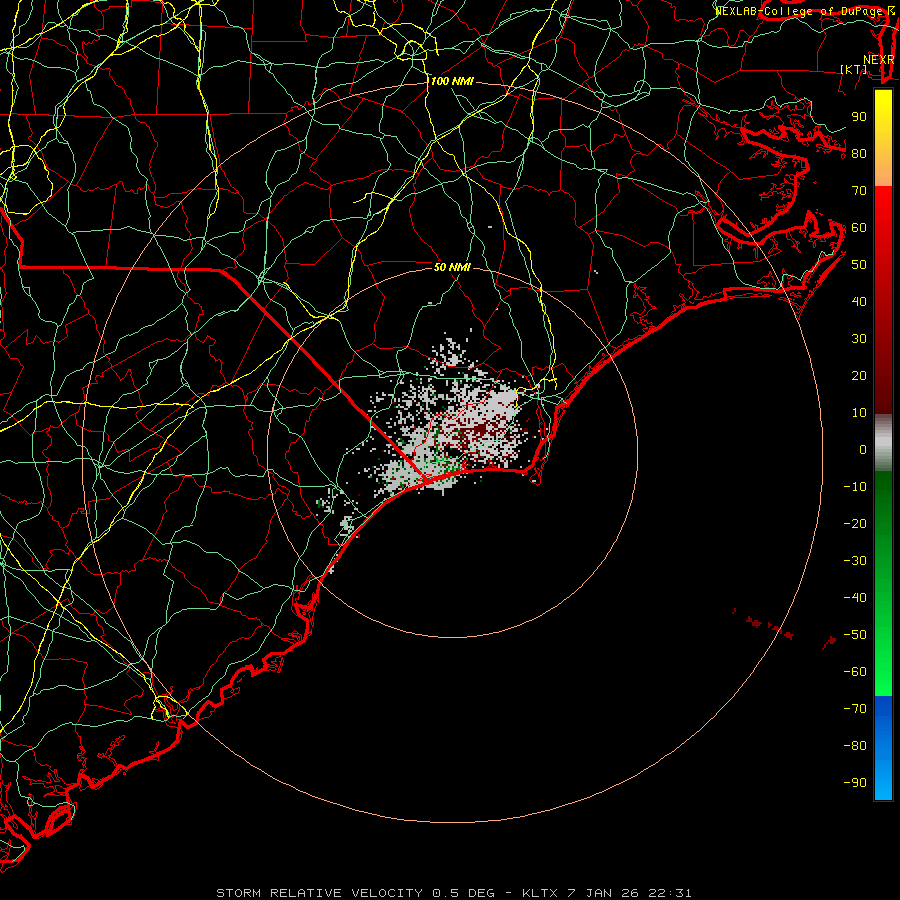900x900 pixels.
Task: Click the -50 knot scale label
Action: pyautogui.click(x=855, y=635)
